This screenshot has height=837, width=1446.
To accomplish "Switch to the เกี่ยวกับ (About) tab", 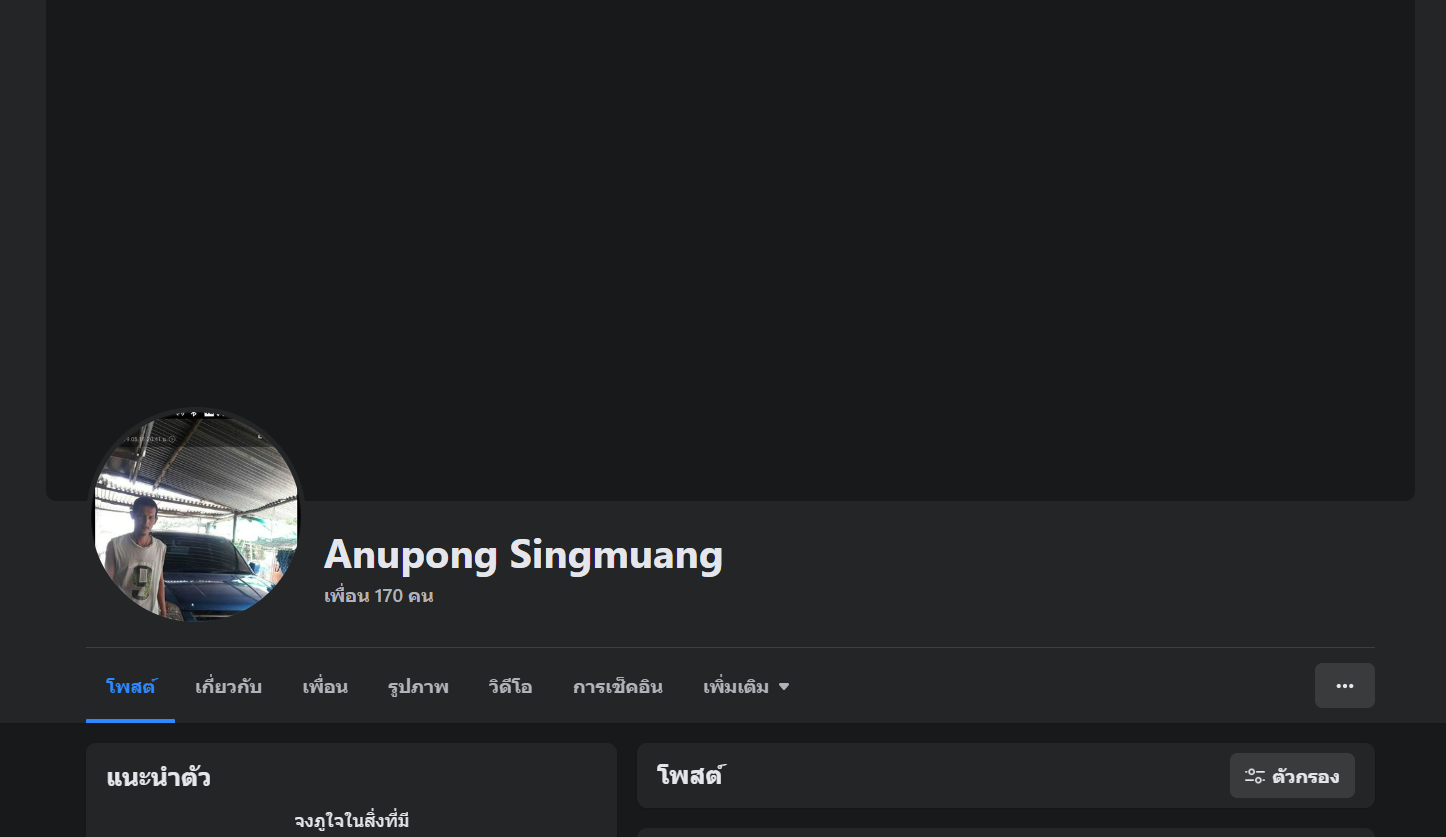I will 228,687.
